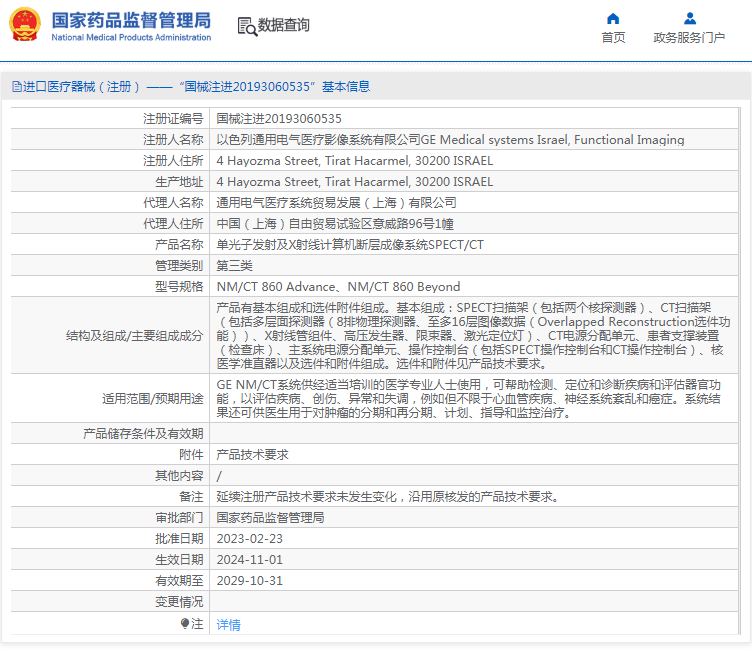
Task: Open the 详情 link in the 注 row
Action: pos(229,624)
